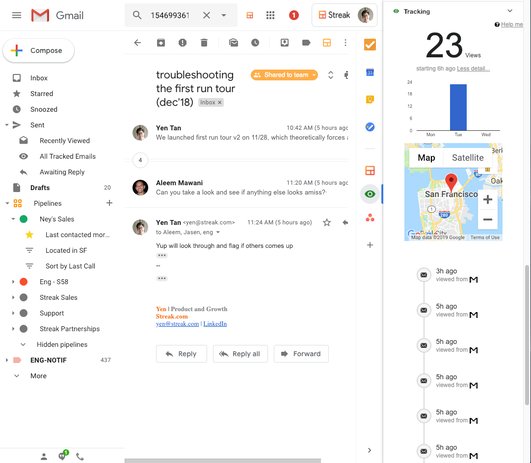Expand the Eng - S58 pipeline
Screen dimensions: 531x463
[13, 282]
